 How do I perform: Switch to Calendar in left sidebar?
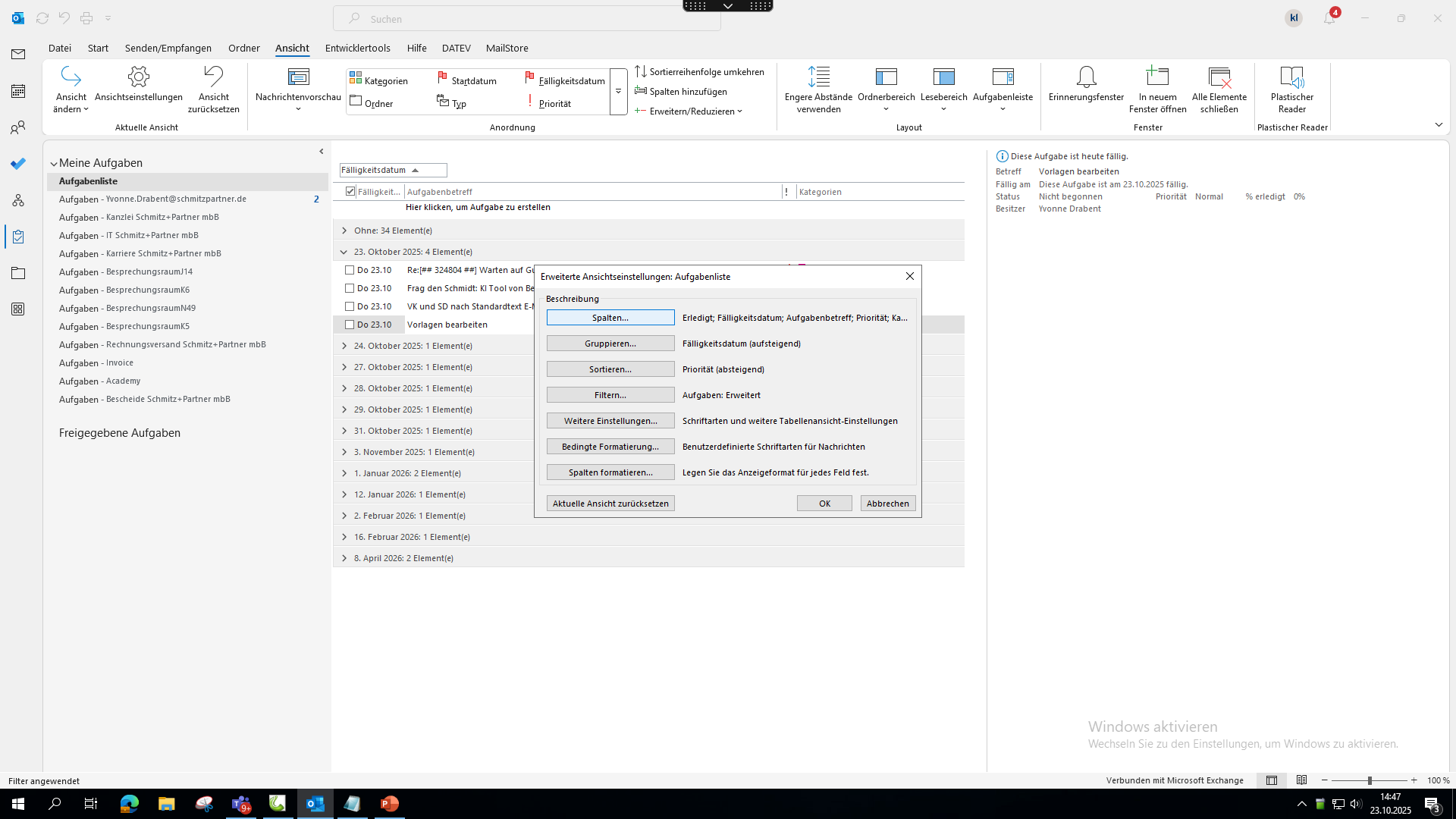coord(18,91)
